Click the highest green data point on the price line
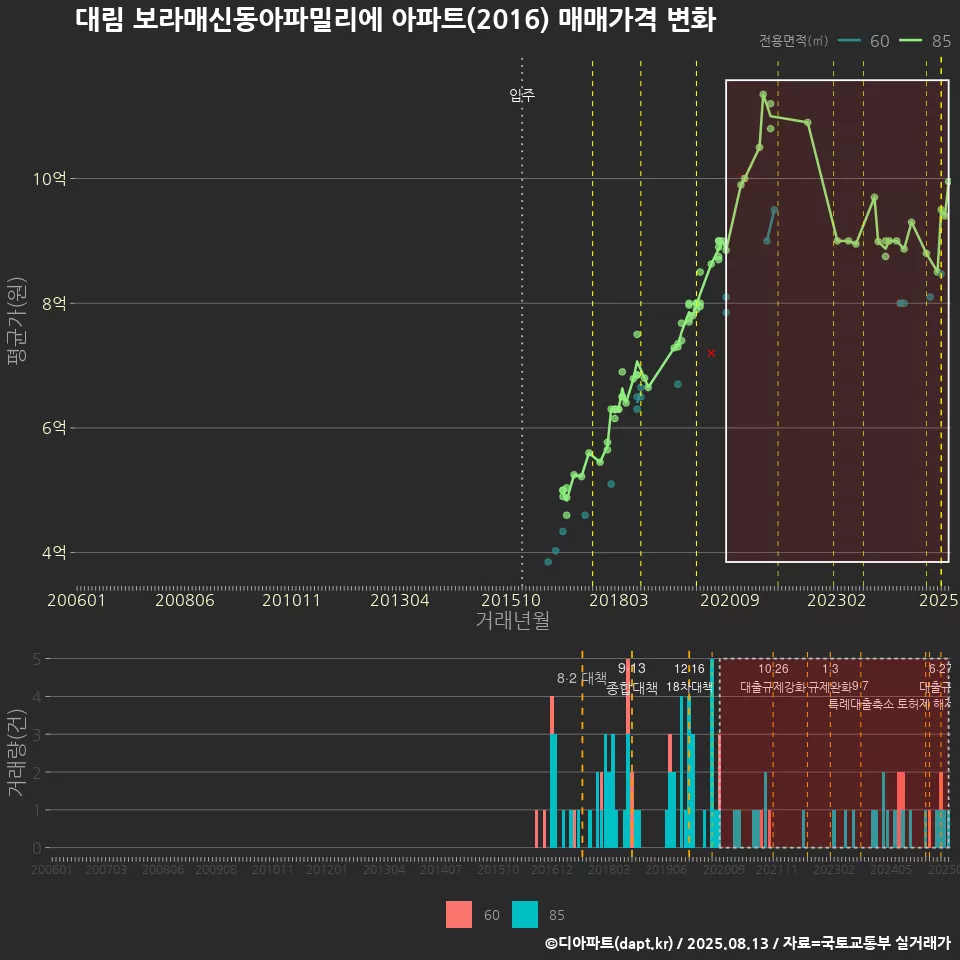960x960 pixels. pos(763,94)
